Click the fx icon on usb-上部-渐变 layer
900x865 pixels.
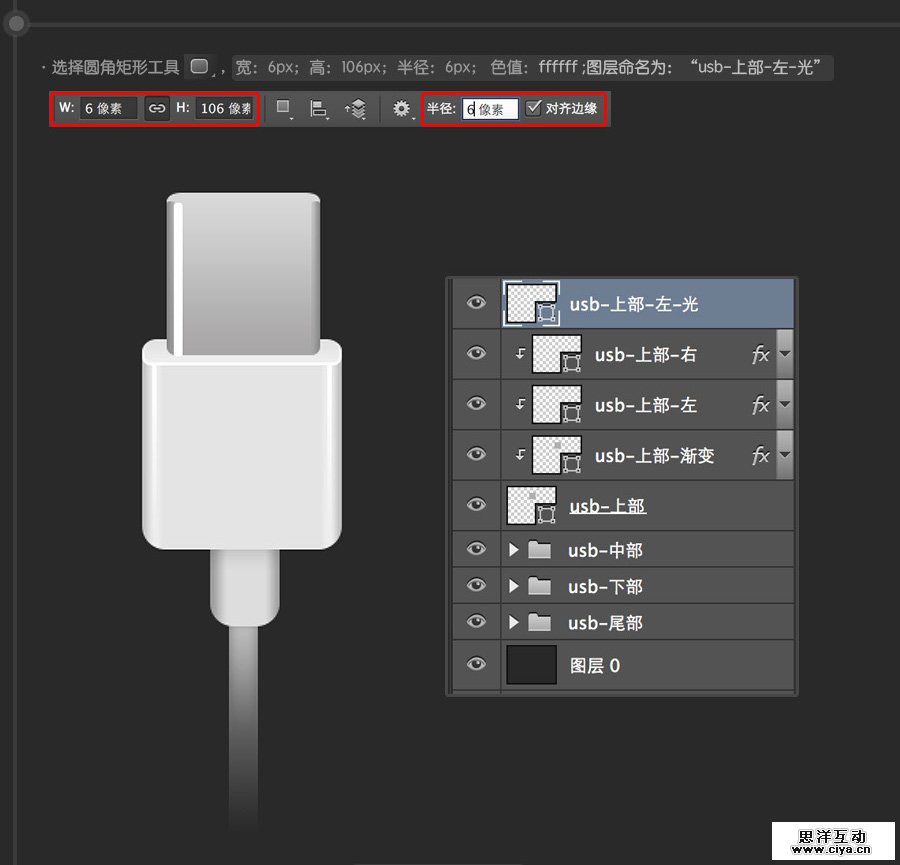tap(761, 455)
